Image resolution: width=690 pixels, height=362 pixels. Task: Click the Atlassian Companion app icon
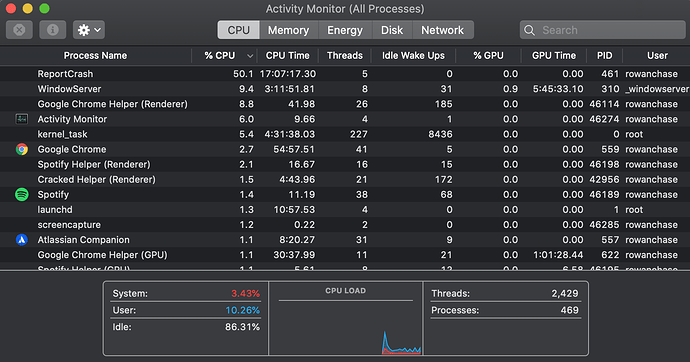[22, 240]
